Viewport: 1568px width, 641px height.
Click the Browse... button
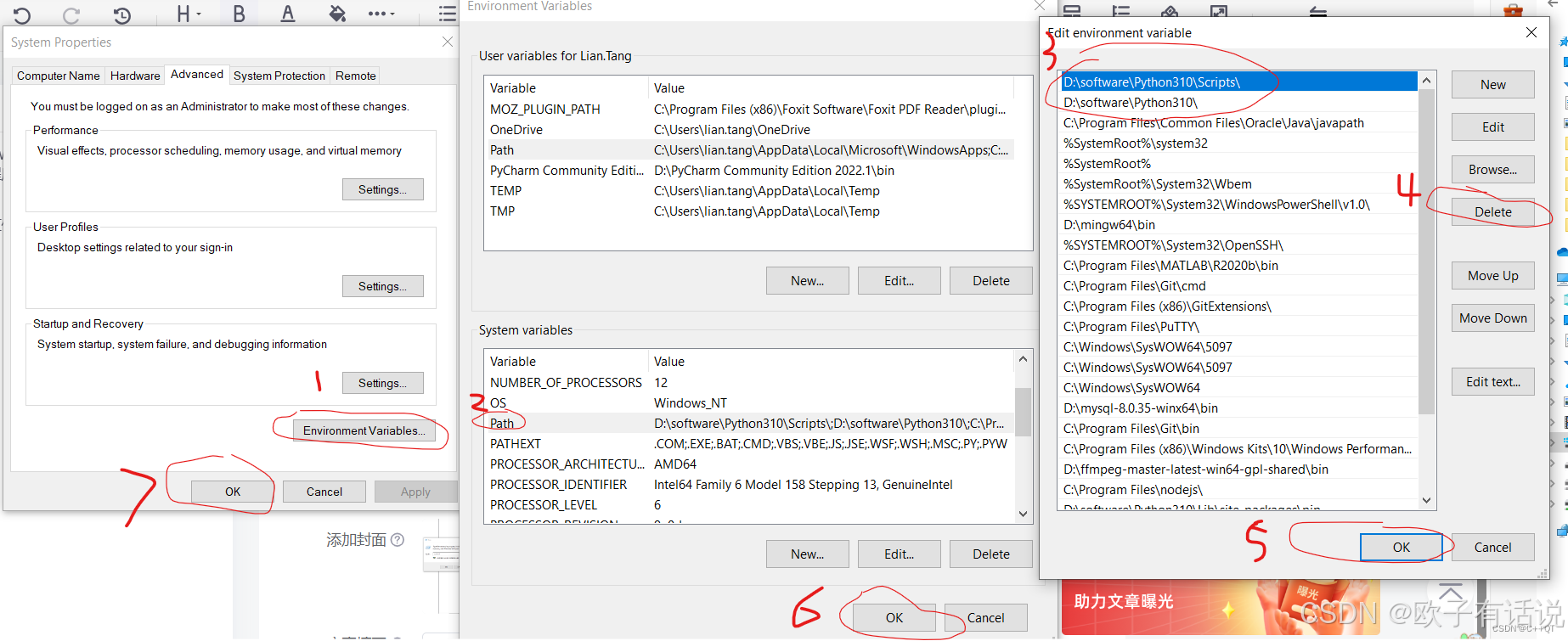[1493, 170]
